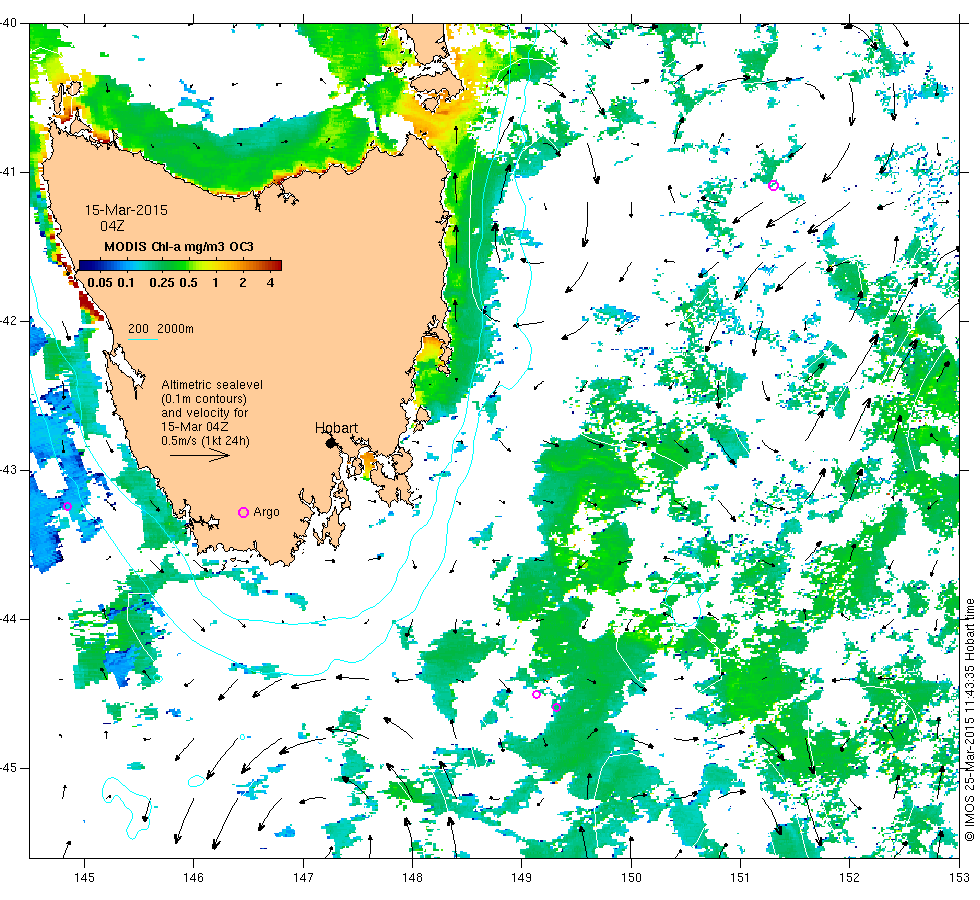Screen dimensions: 980x900
Task: Click the 04Z time label
Action: 112,226
